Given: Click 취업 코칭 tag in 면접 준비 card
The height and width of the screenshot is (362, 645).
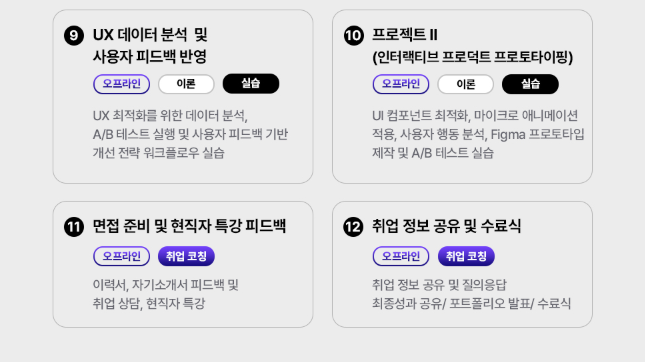Looking at the screenshot, I should (x=186, y=256).
